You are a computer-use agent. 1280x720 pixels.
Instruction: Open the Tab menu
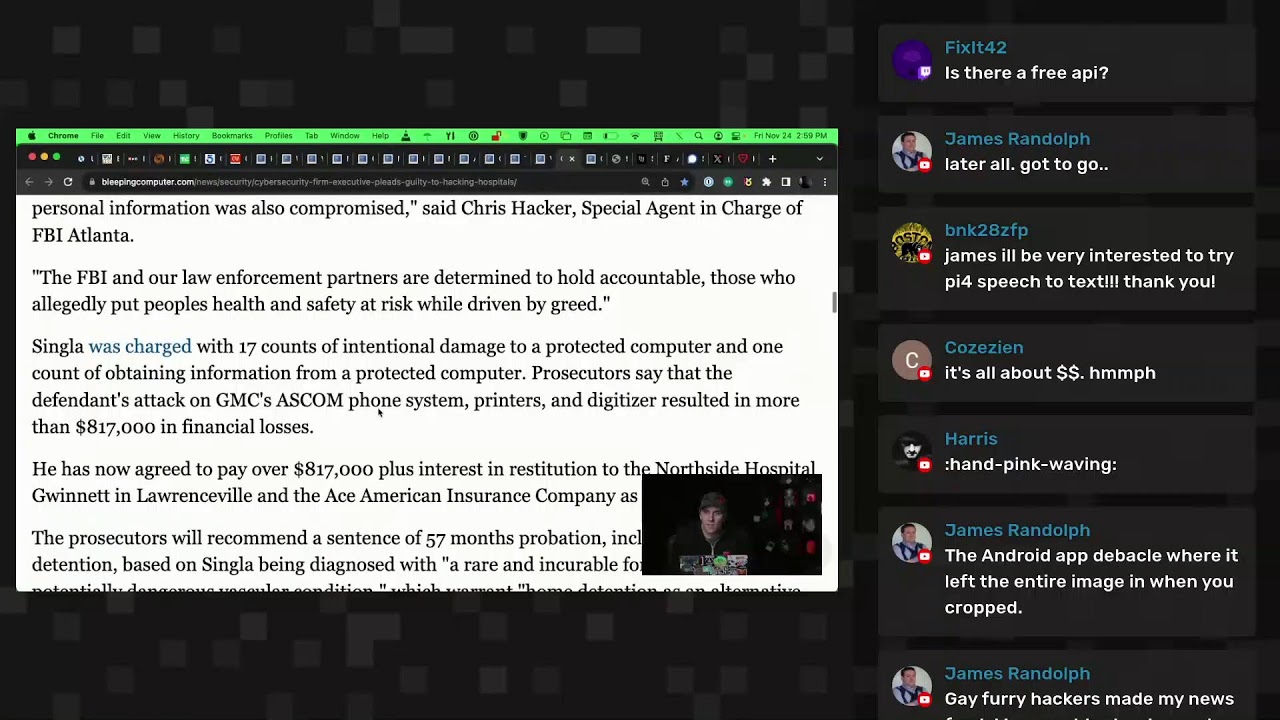coord(311,136)
